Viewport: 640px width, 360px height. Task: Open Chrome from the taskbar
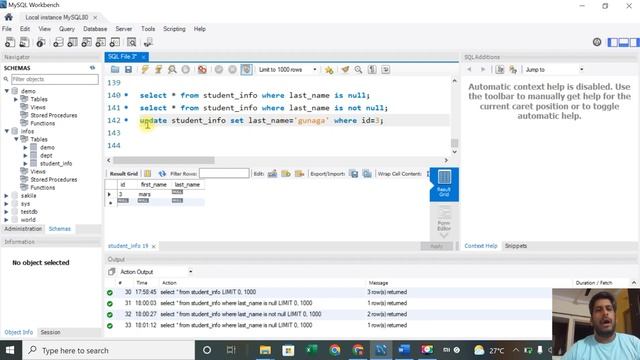coord(335,350)
